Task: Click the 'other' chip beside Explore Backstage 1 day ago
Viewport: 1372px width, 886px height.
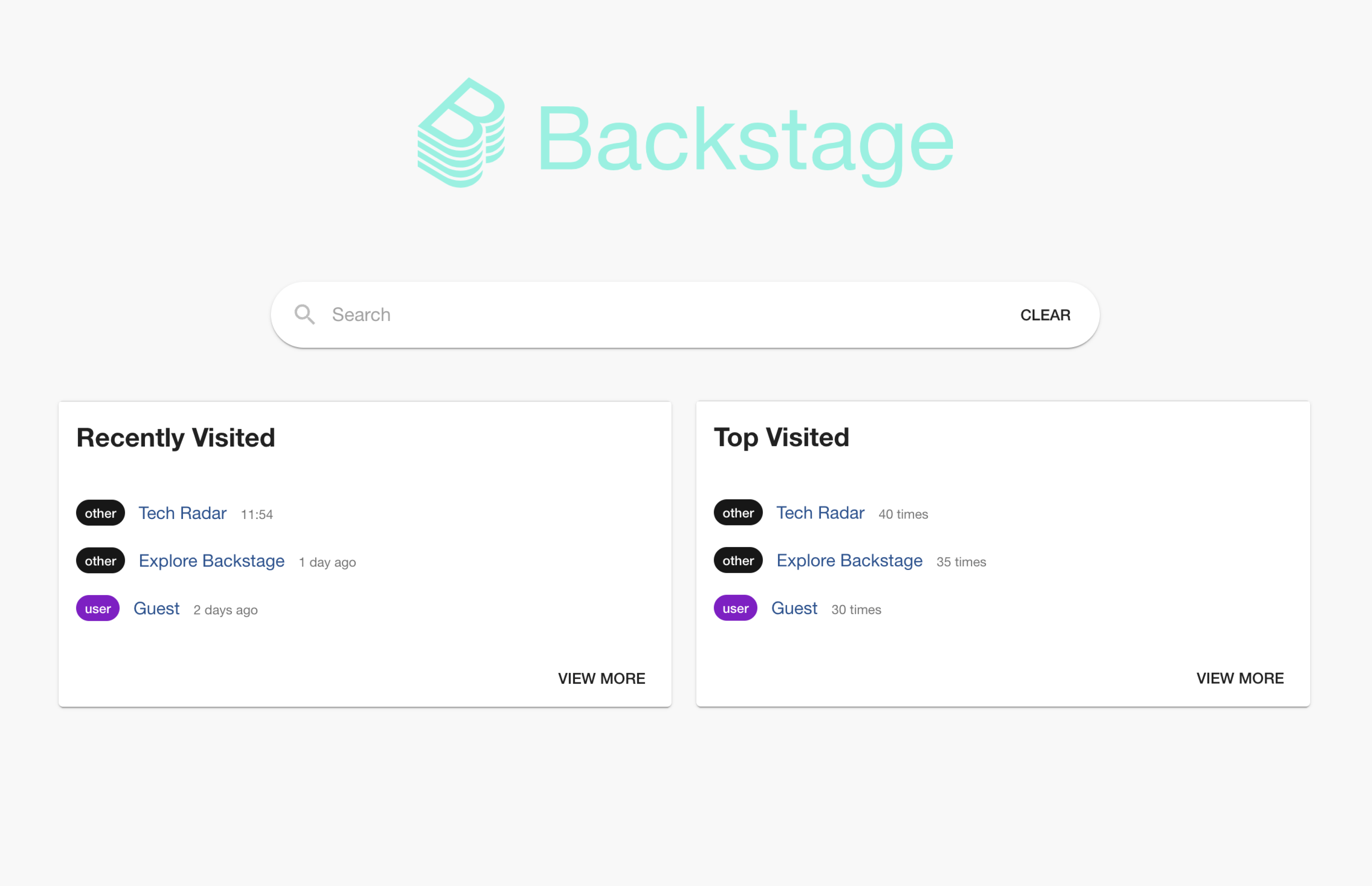Action: tap(100, 560)
